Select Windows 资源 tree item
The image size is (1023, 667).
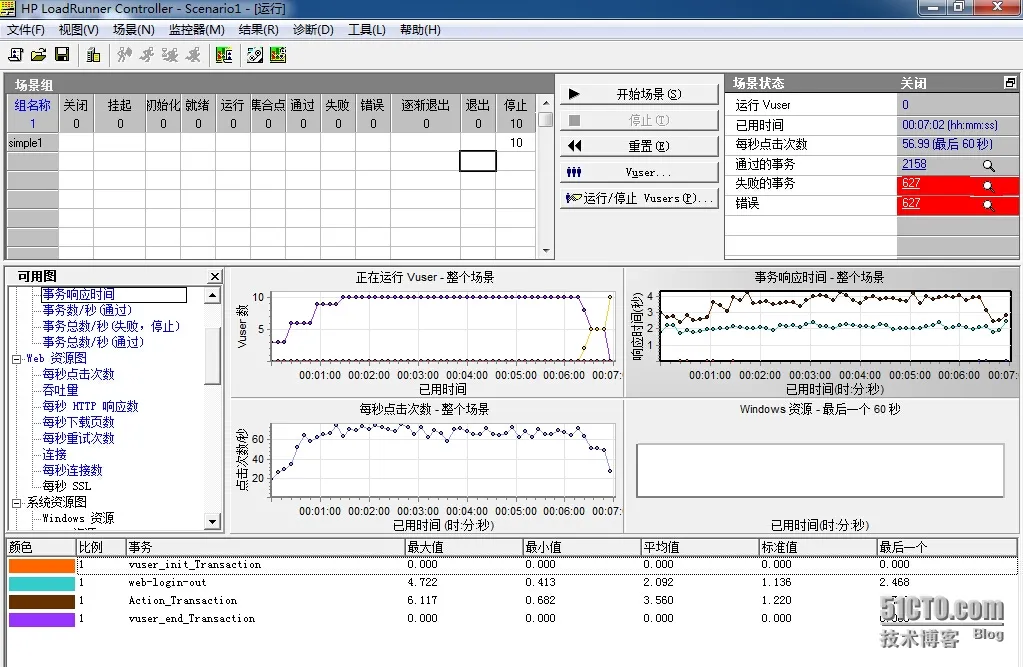(x=78, y=518)
